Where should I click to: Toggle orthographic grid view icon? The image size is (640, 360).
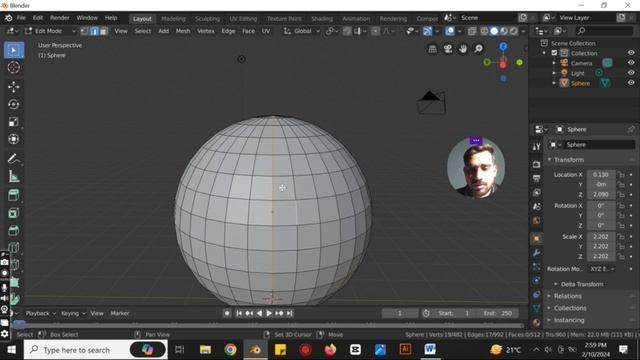click(x=433, y=49)
